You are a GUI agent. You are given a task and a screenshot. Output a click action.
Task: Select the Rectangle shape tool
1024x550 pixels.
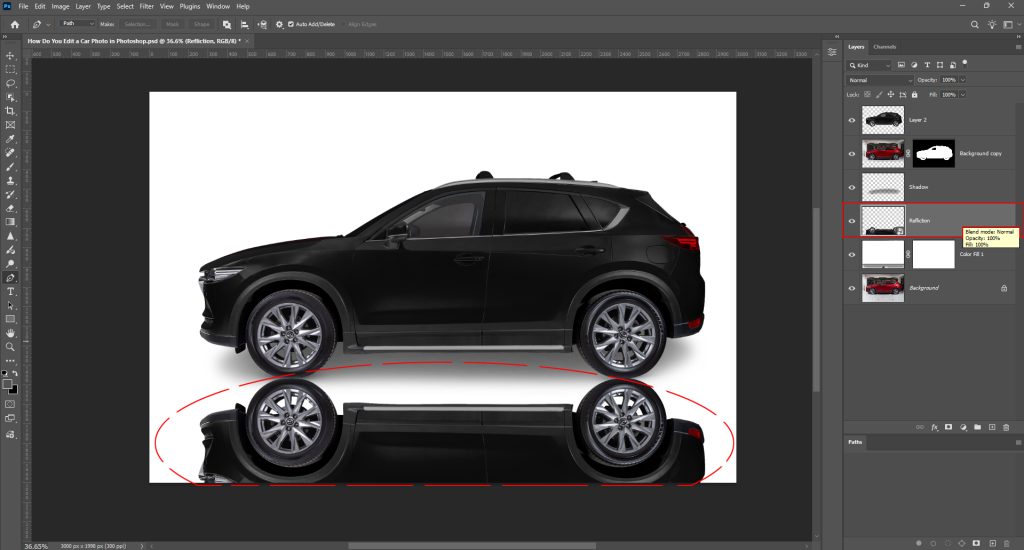10,319
